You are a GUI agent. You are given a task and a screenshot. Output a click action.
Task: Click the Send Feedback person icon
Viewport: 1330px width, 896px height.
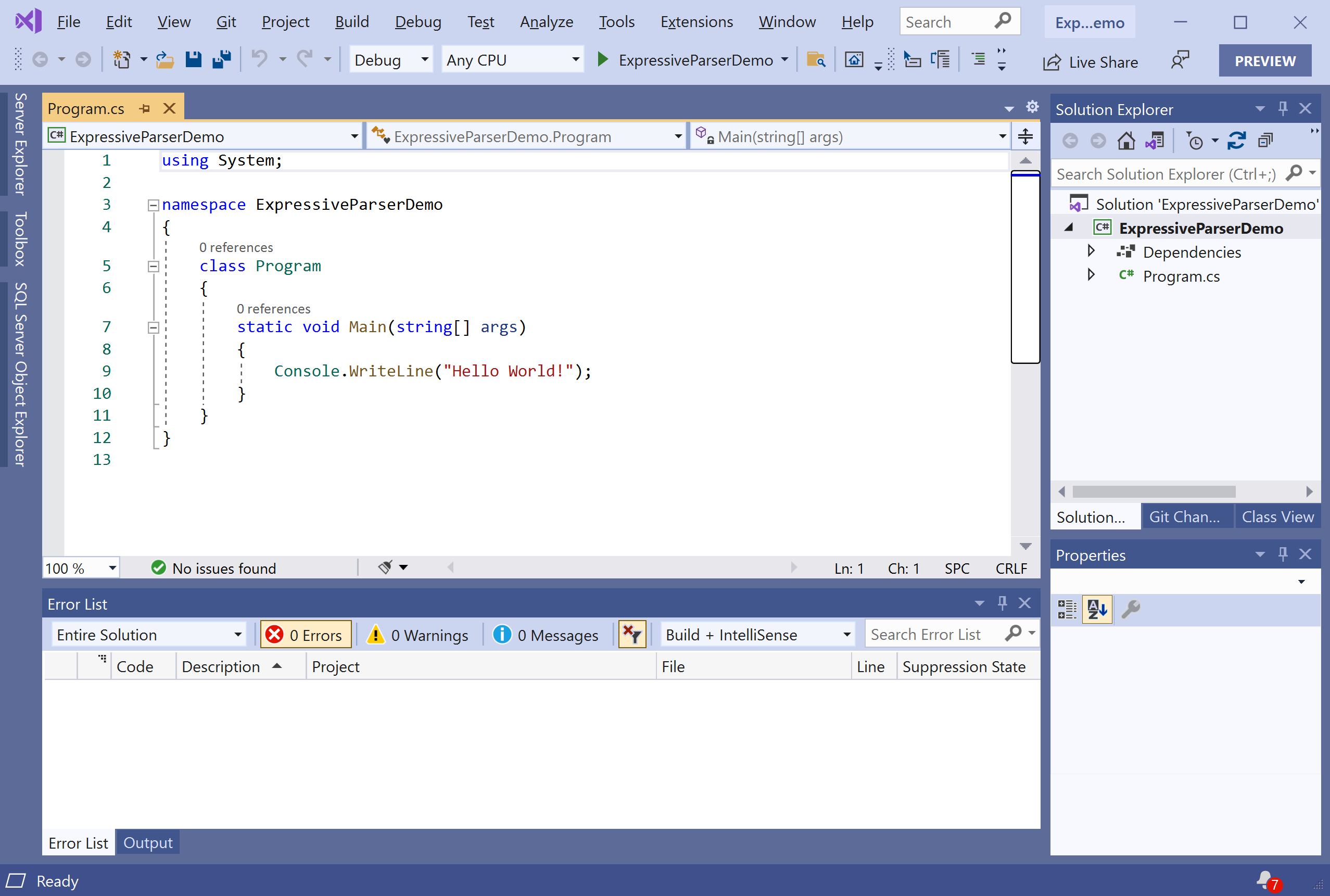pyautogui.click(x=1180, y=60)
